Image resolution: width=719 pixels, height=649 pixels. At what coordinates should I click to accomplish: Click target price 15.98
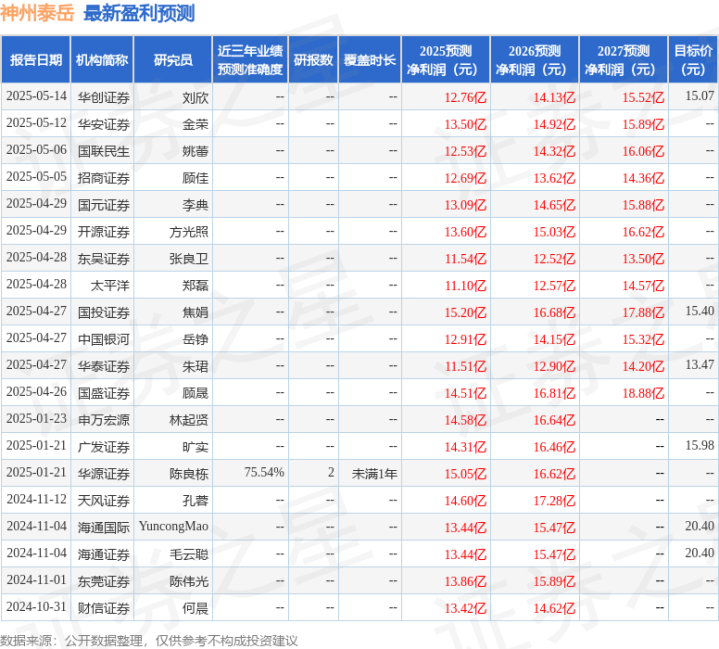(700, 446)
